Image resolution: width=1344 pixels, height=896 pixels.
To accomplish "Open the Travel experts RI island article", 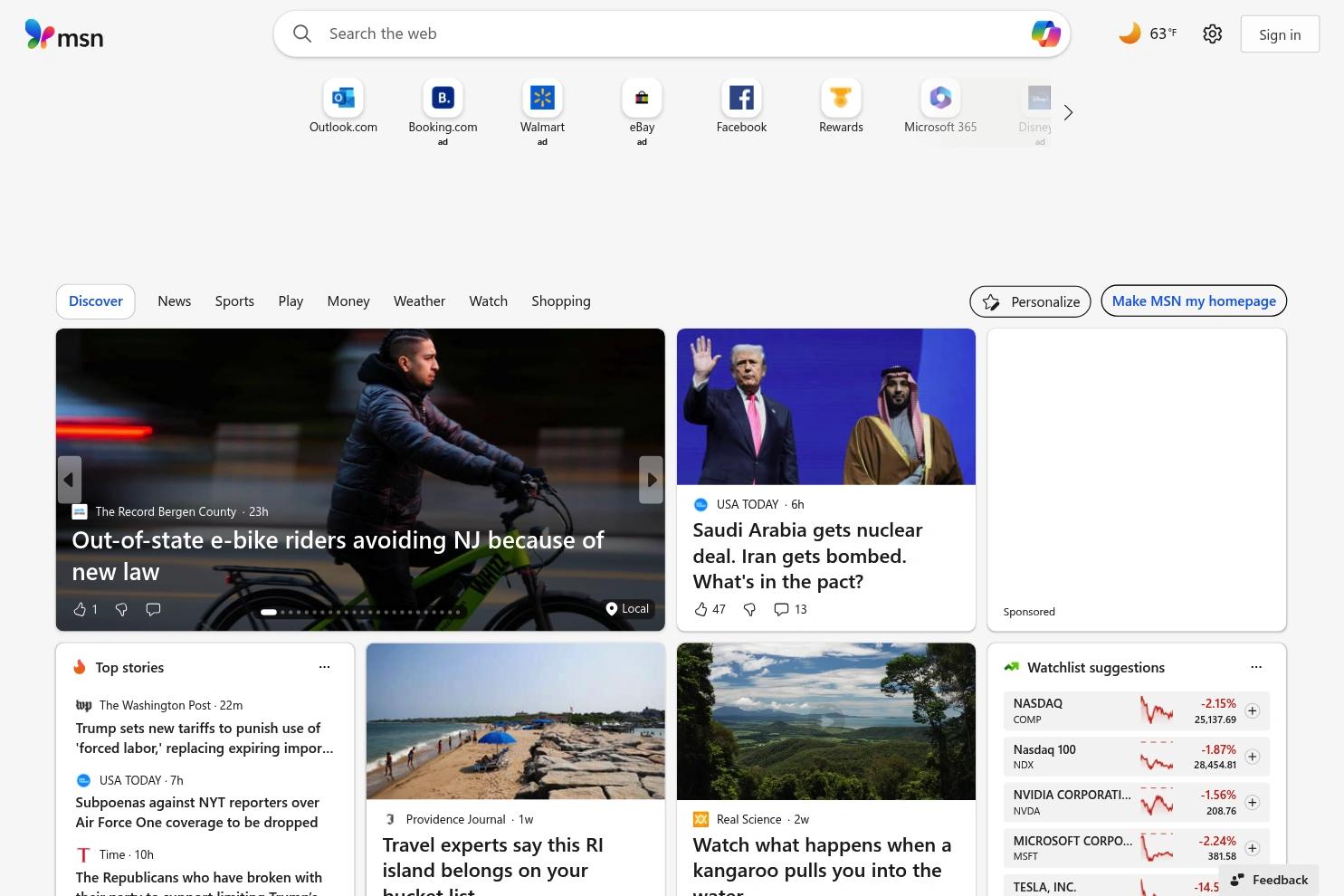I will (x=492, y=869).
